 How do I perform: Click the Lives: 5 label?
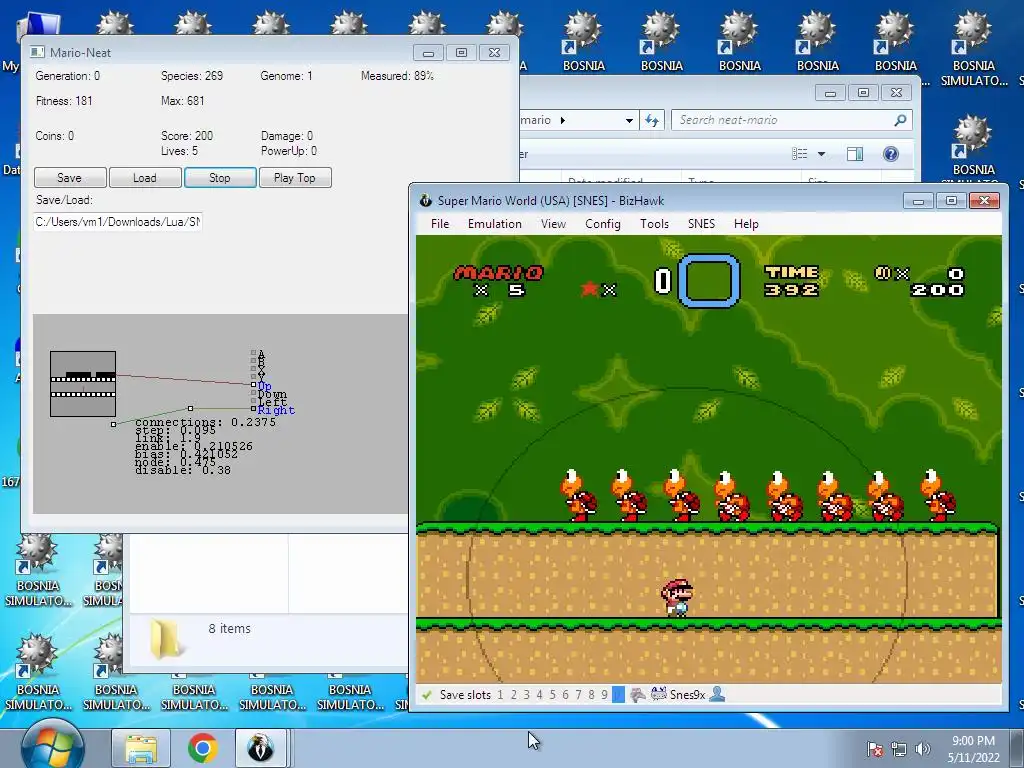tap(180, 151)
